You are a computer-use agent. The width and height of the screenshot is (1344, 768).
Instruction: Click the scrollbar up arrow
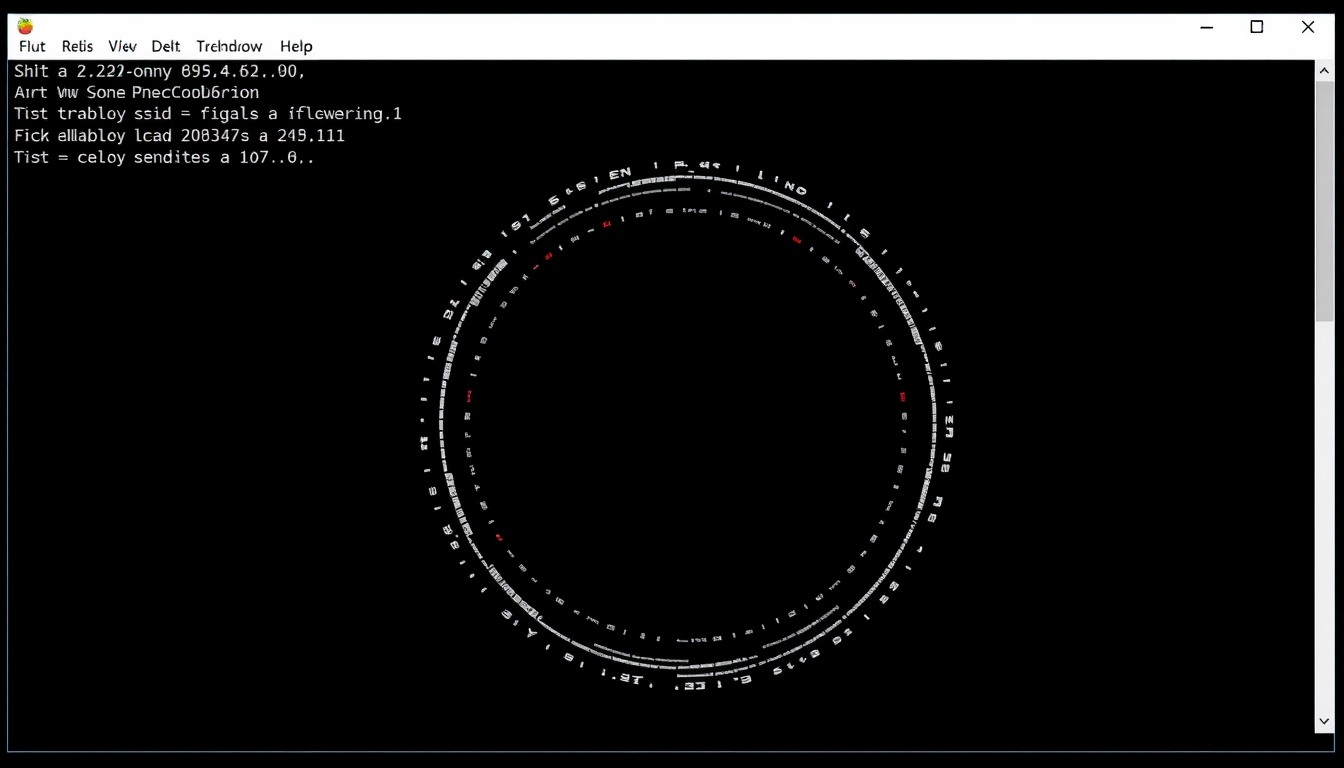click(1324, 71)
